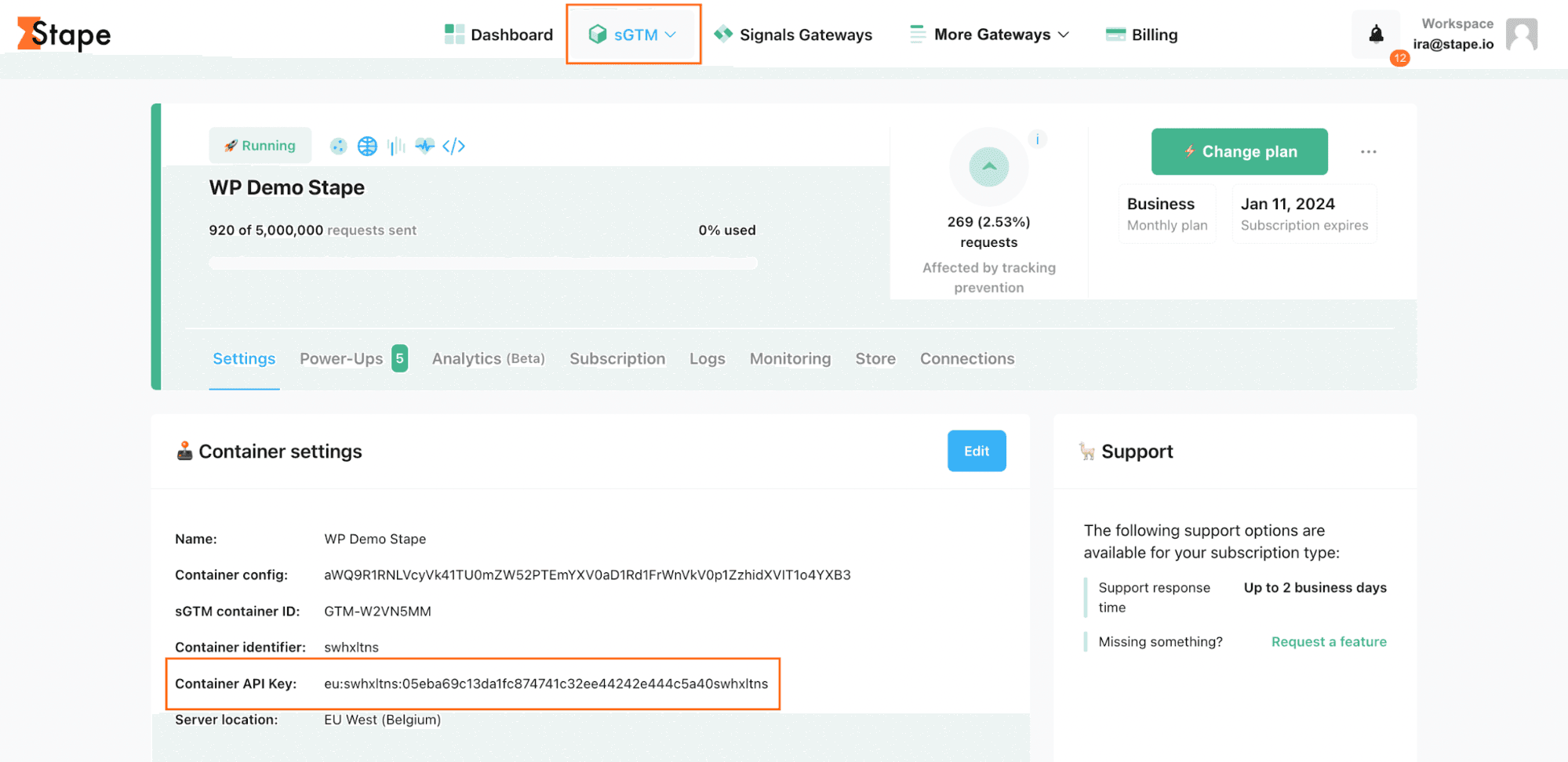The width and height of the screenshot is (1568, 762).
Task: Select the Settings tab
Action: (x=244, y=359)
